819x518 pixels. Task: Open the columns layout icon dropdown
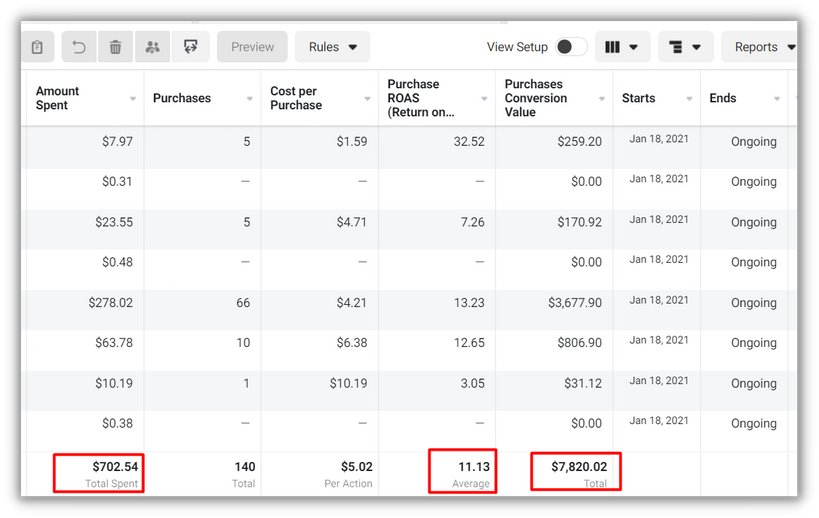[623, 47]
